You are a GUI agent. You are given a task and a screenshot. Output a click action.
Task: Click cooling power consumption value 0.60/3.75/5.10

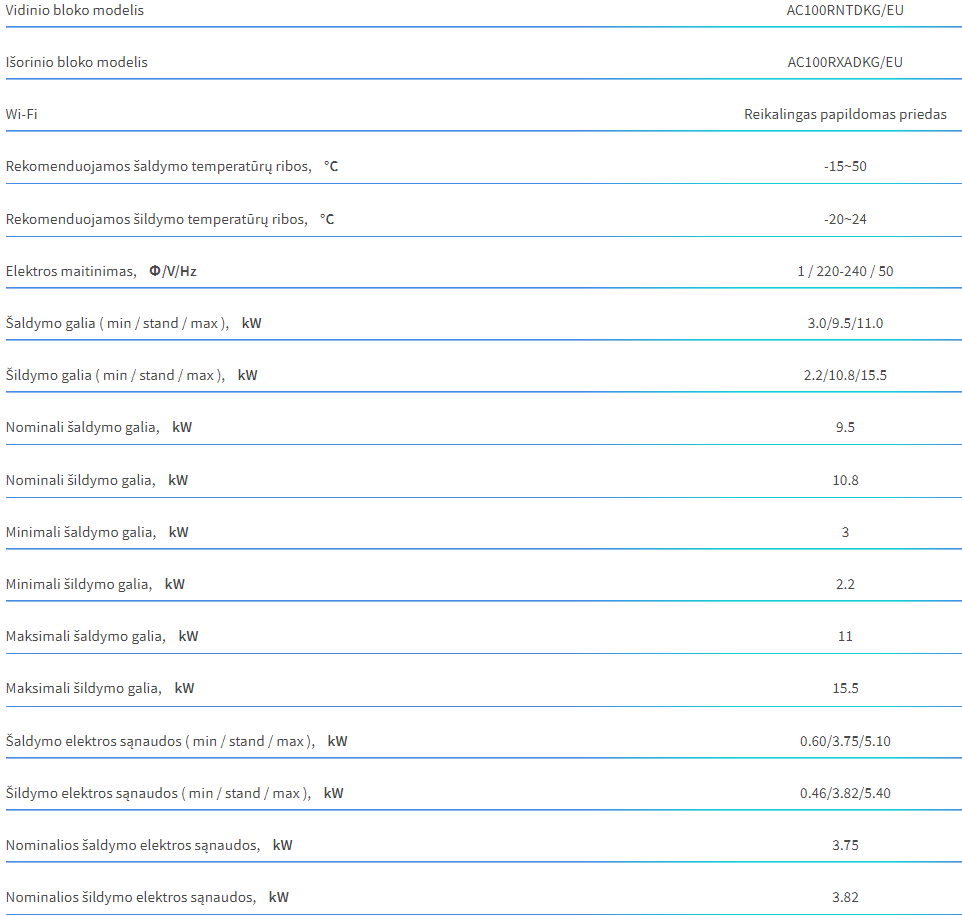coord(845,742)
